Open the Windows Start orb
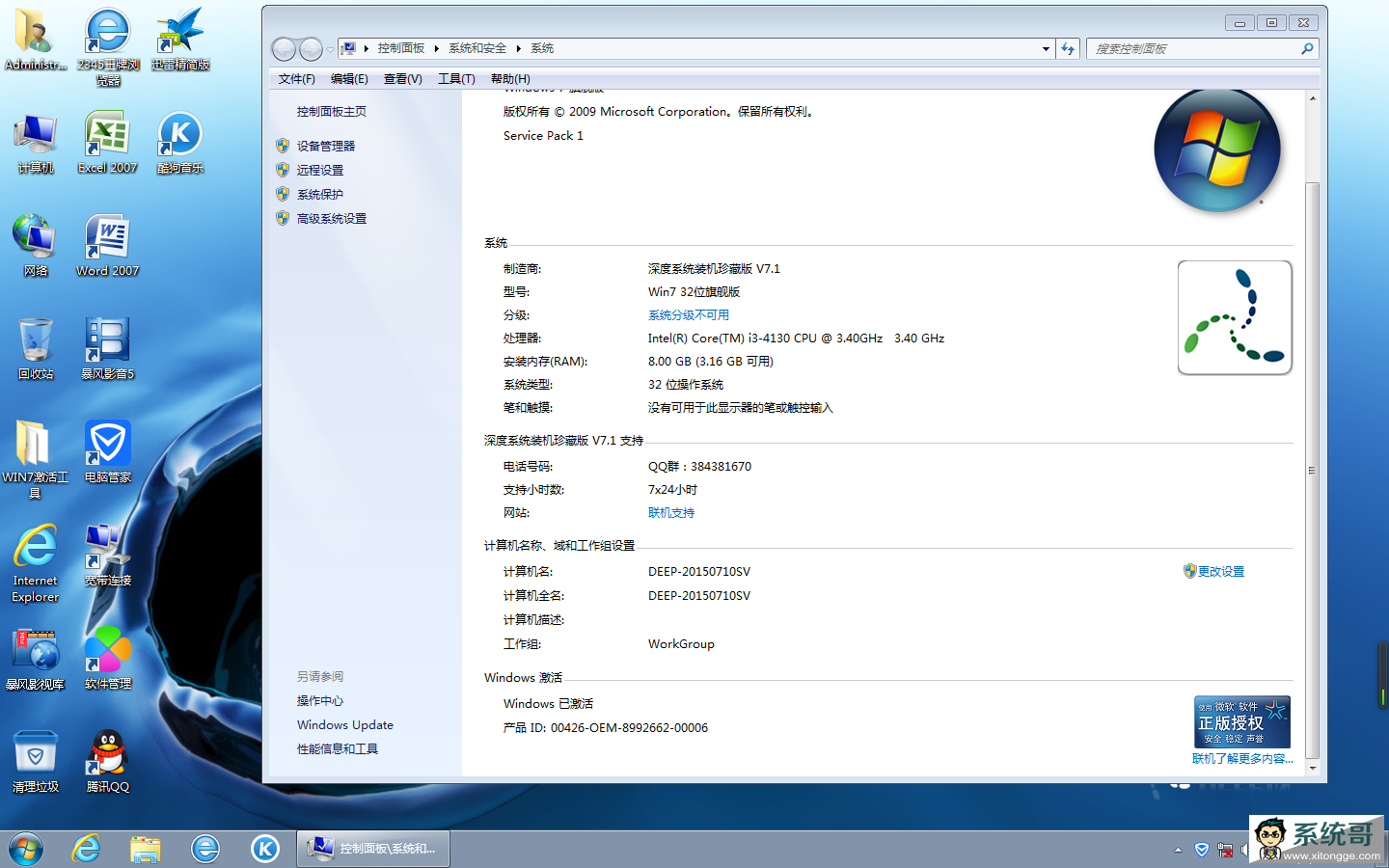Screen dimensions: 1389x868 click(26, 849)
